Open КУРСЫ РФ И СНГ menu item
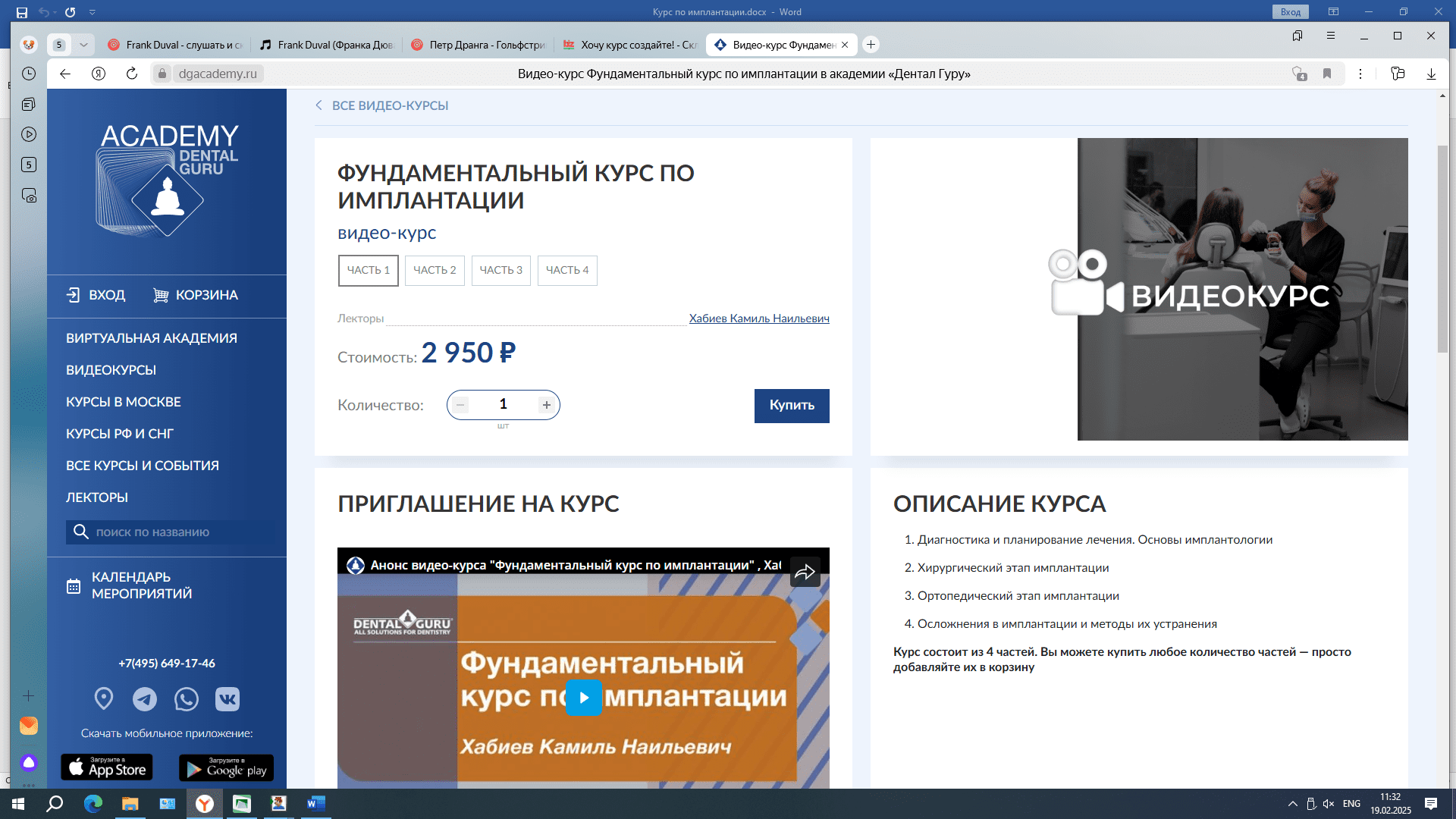 click(x=120, y=434)
